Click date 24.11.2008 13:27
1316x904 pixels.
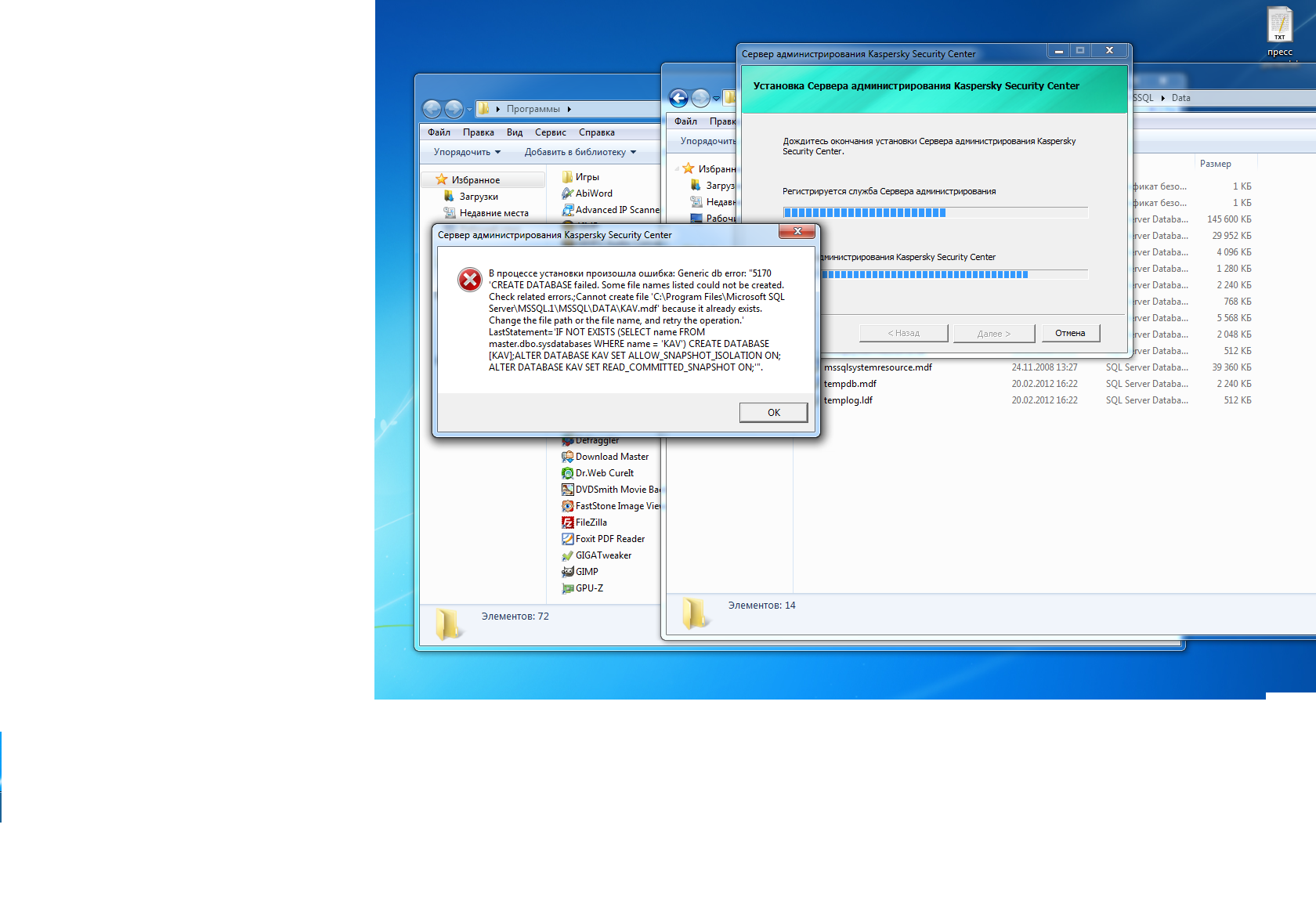(x=1044, y=367)
